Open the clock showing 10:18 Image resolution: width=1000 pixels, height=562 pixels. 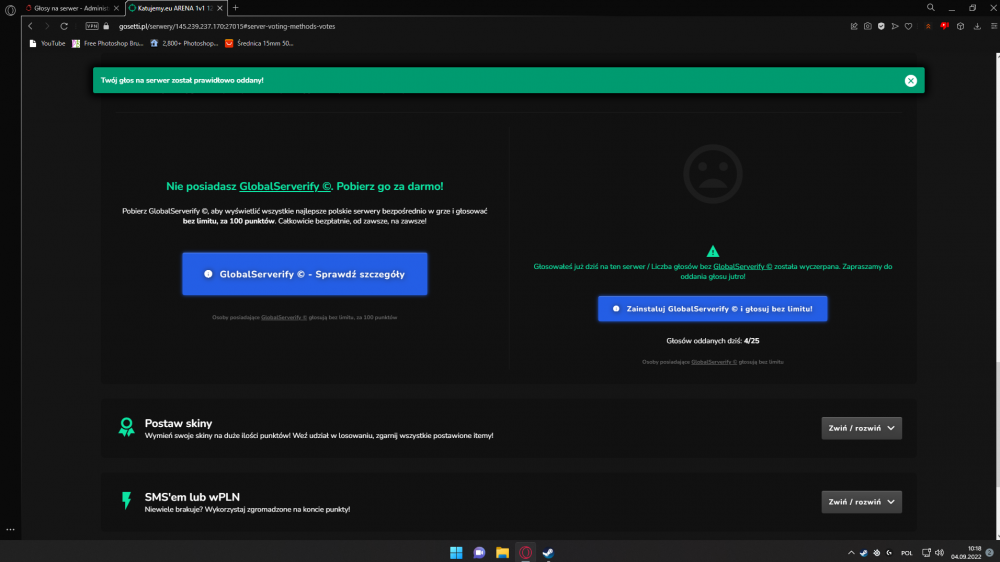coord(966,552)
